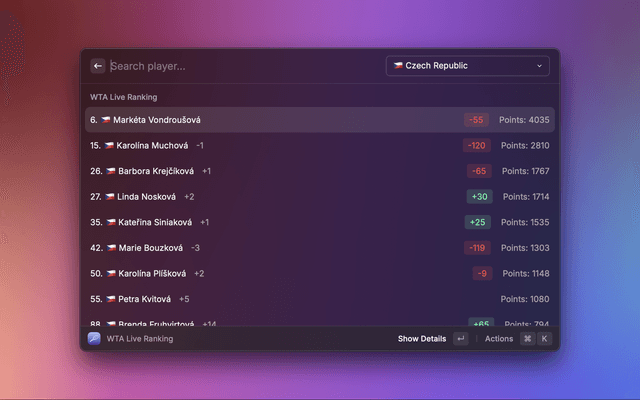640x400 pixels.
Task: Select Petra Kvitová ranking row
Action: (x=320, y=299)
